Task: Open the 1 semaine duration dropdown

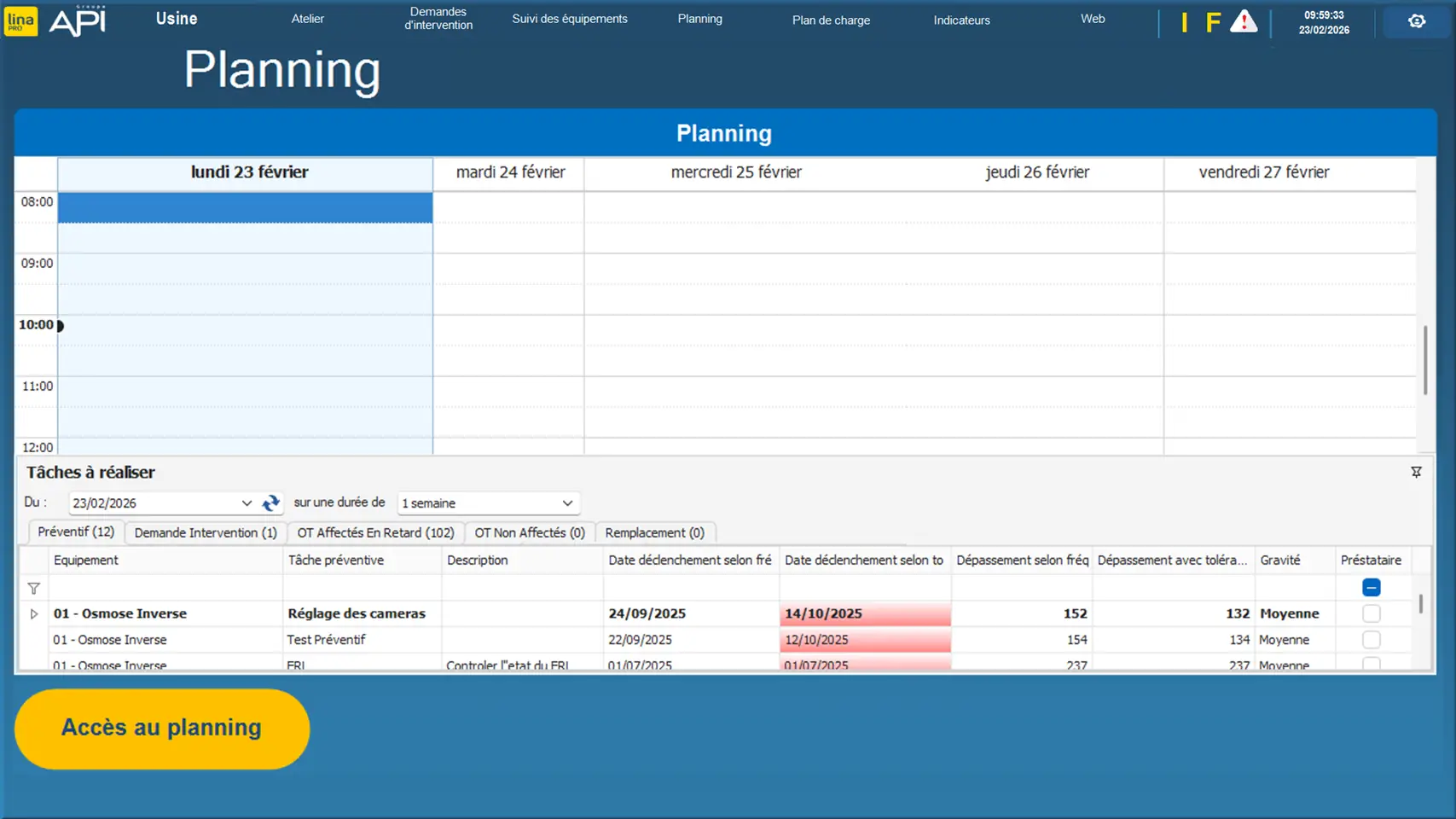Action: point(567,503)
